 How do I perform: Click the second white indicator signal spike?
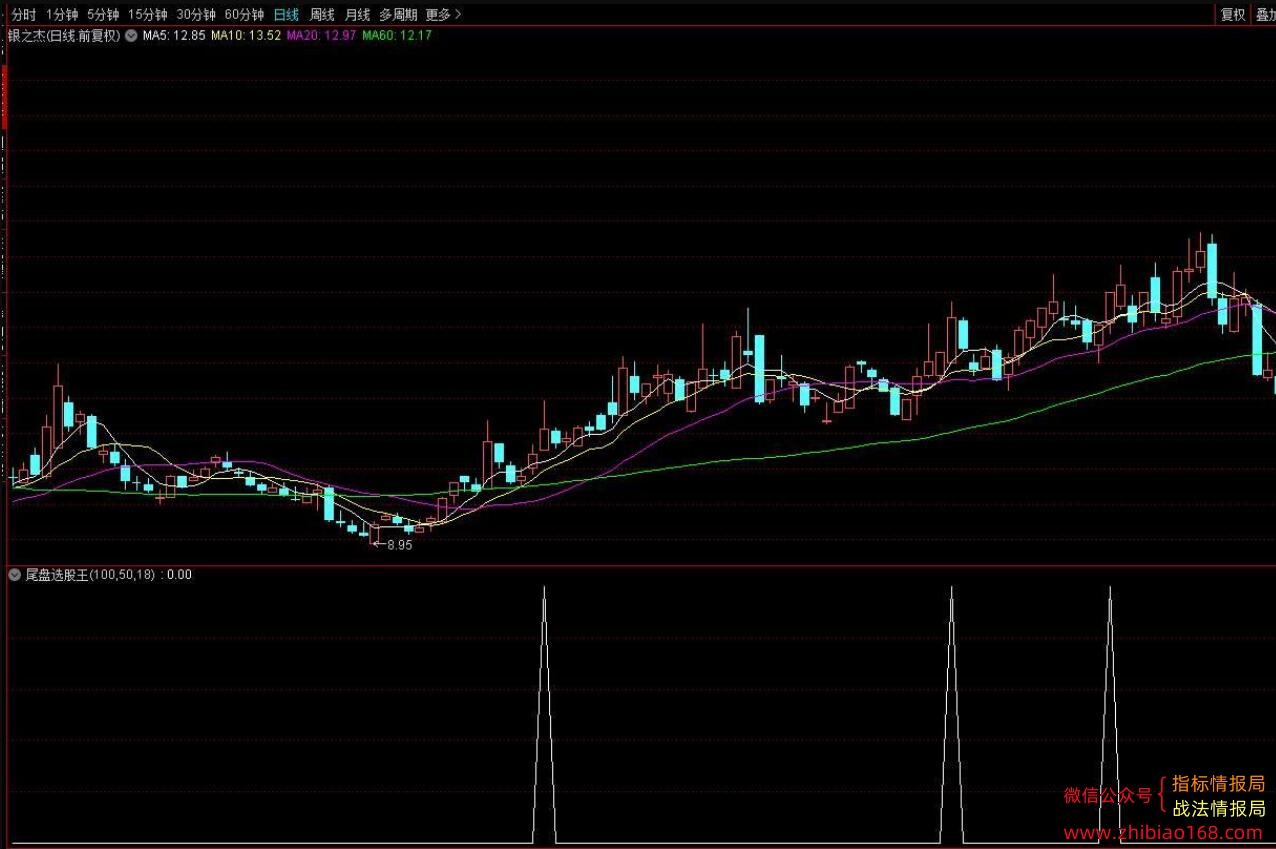point(951,714)
